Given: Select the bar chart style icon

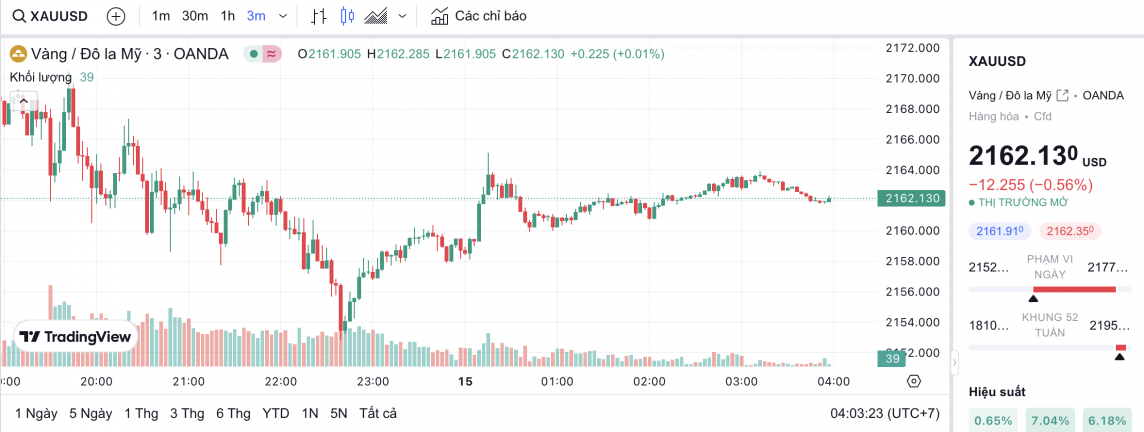Looking at the screenshot, I should (319, 16).
